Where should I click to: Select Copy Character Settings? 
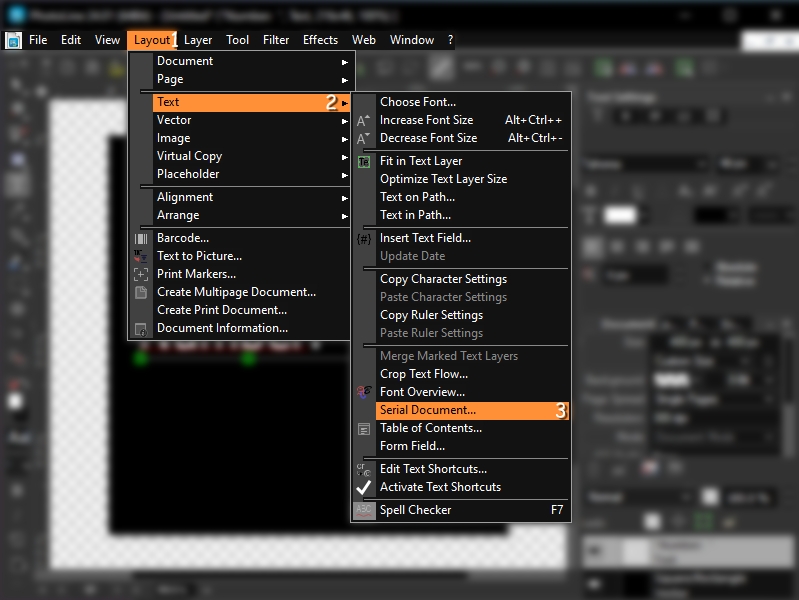click(443, 279)
